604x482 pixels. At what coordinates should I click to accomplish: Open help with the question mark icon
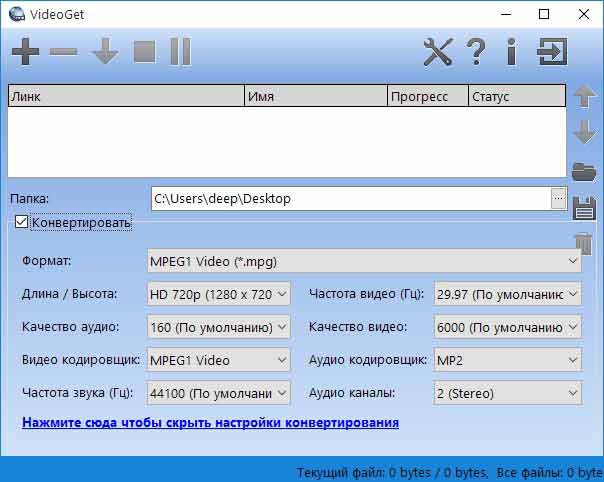pos(476,52)
